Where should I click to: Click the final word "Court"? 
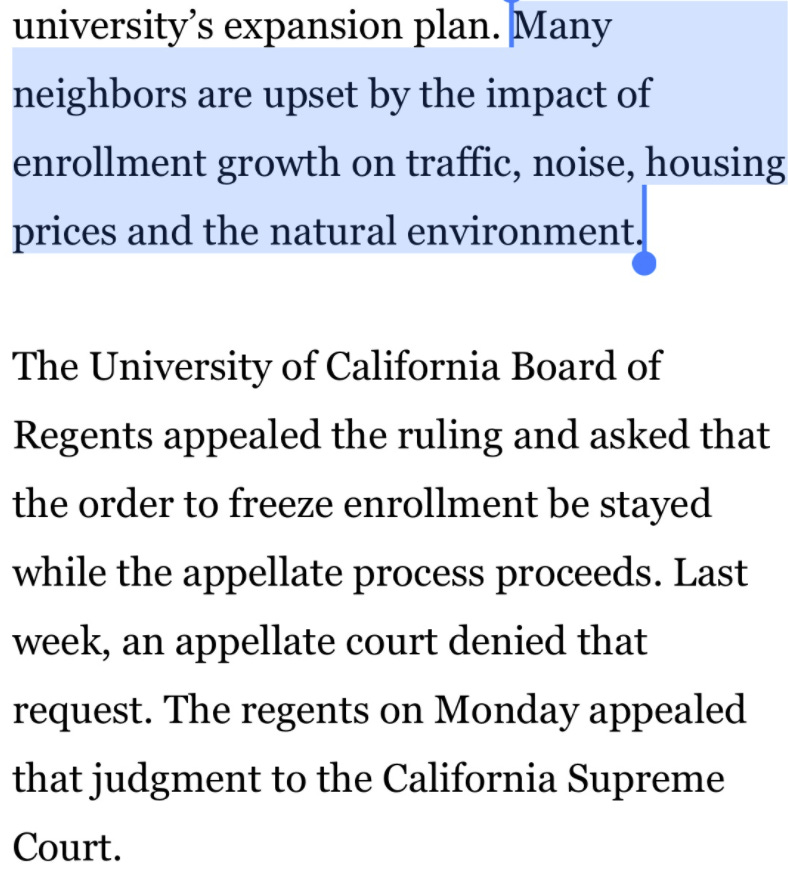click(x=67, y=848)
